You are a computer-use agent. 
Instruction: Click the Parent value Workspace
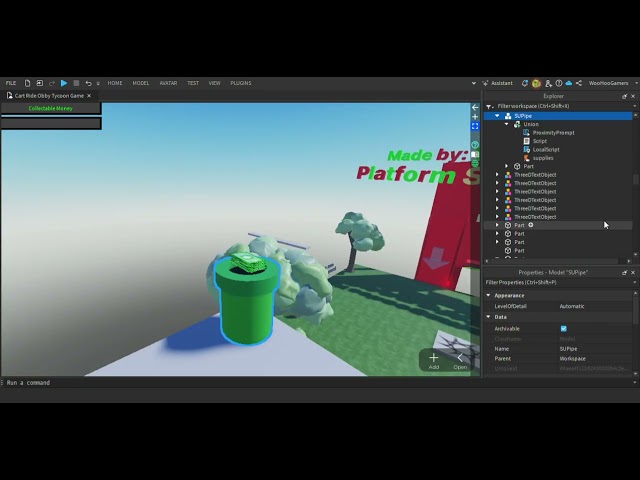(x=595, y=358)
